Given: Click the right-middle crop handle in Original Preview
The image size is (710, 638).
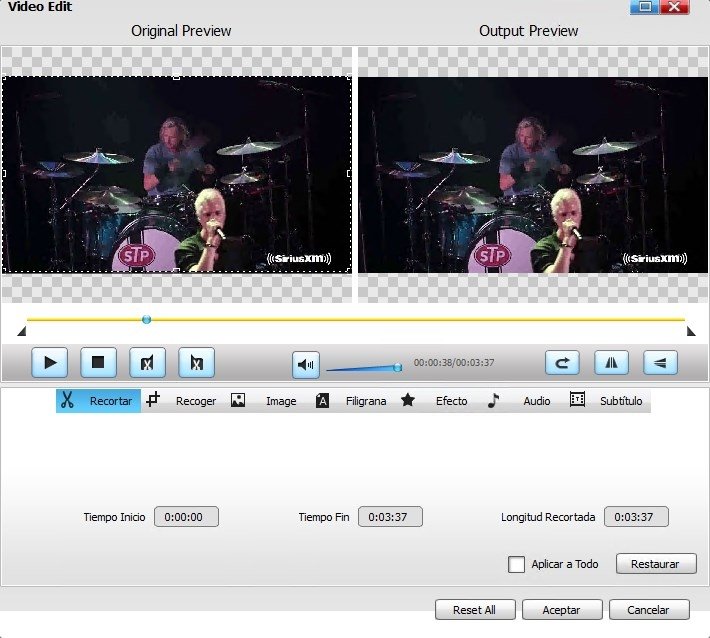Looking at the screenshot, I should click(x=349, y=173).
